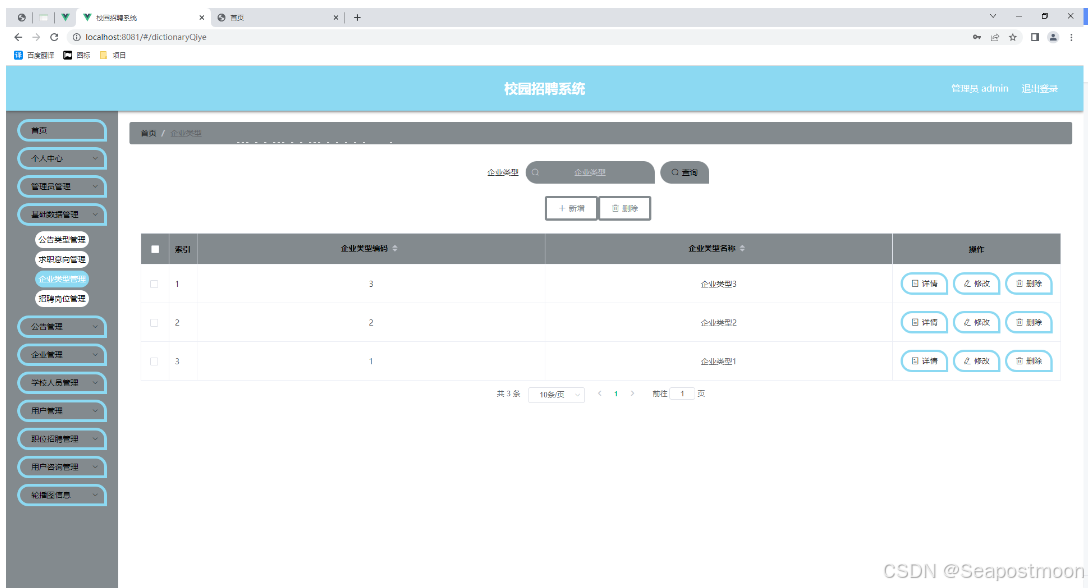
Task: Click the magnifier icon inside the search field
Action: tap(537, 172)
